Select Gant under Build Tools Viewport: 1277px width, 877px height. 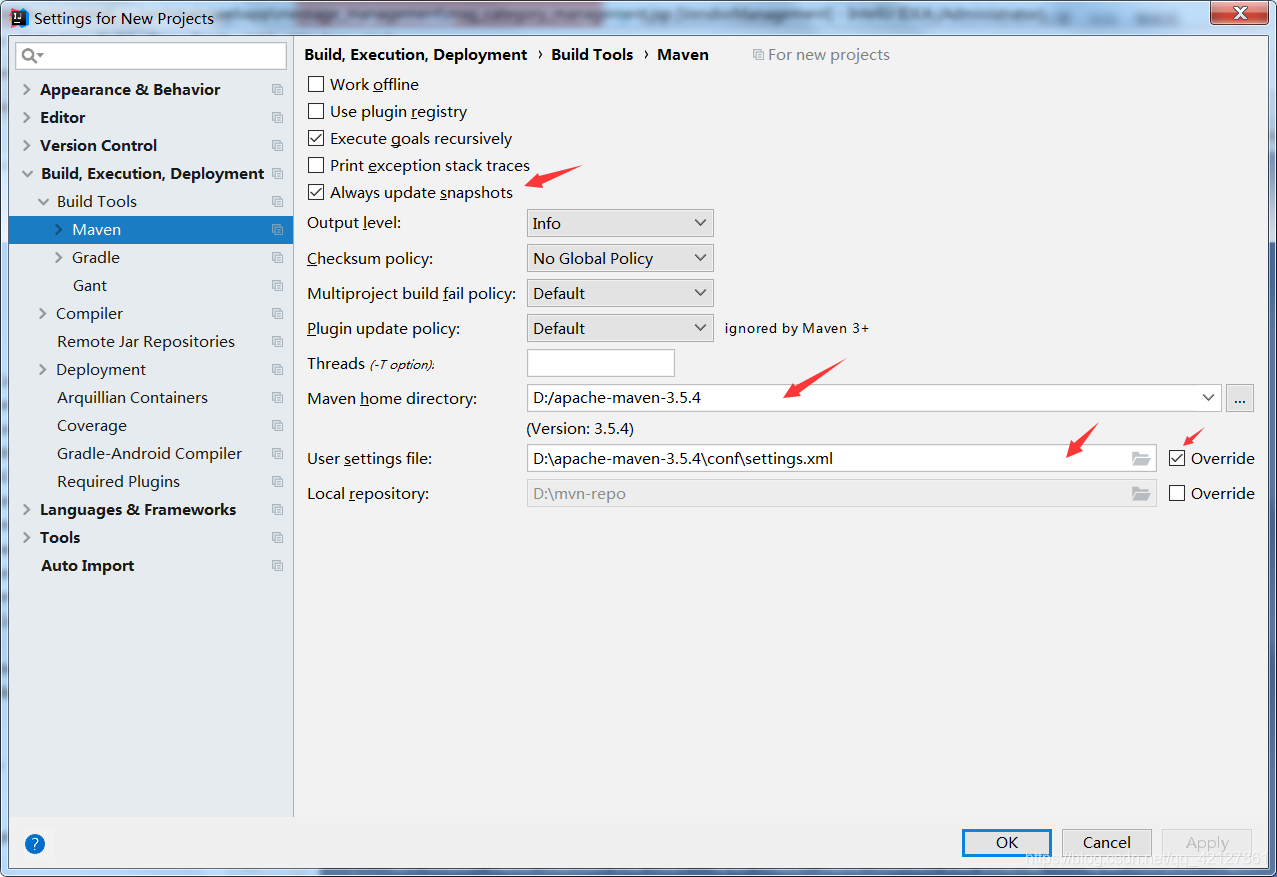90,286
